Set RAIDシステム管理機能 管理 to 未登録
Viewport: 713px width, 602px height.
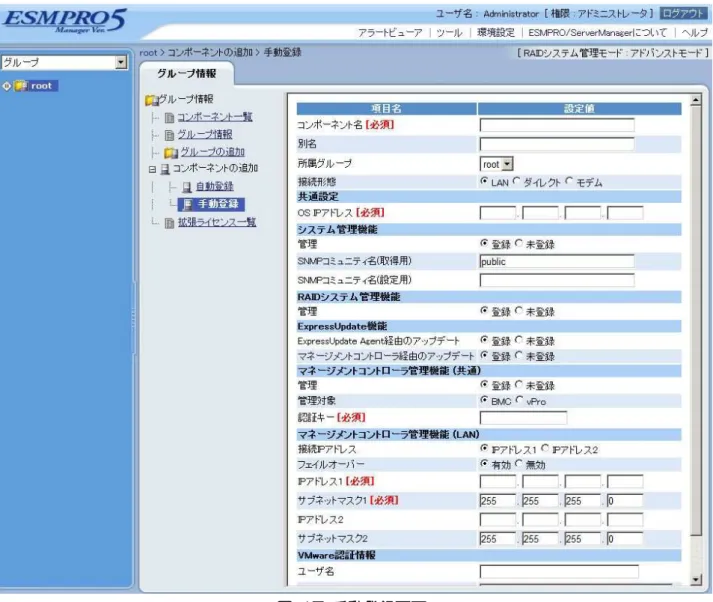coord(519,311)
